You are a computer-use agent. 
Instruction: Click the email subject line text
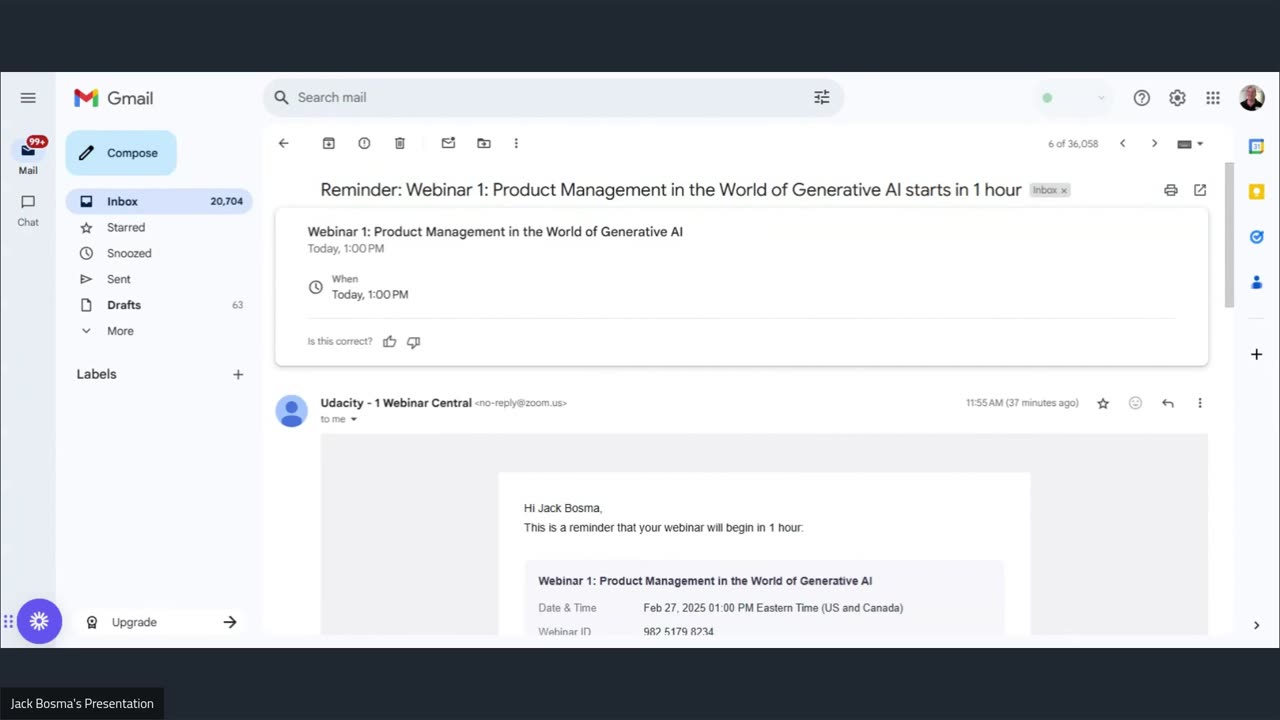pyautogui.click(x=671, y=190)
